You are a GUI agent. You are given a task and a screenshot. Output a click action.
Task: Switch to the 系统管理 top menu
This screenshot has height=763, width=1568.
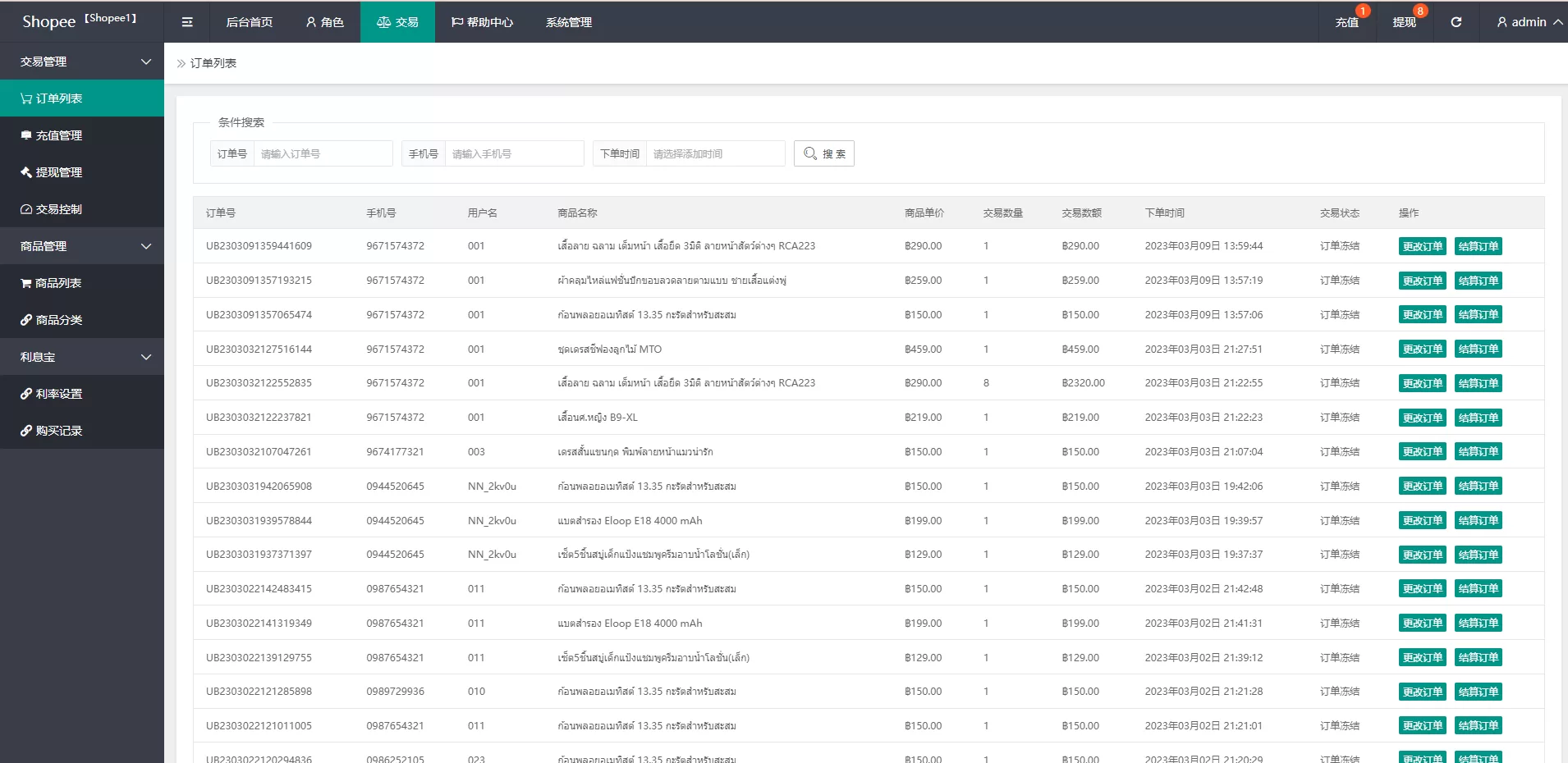(x=568, y=22)
